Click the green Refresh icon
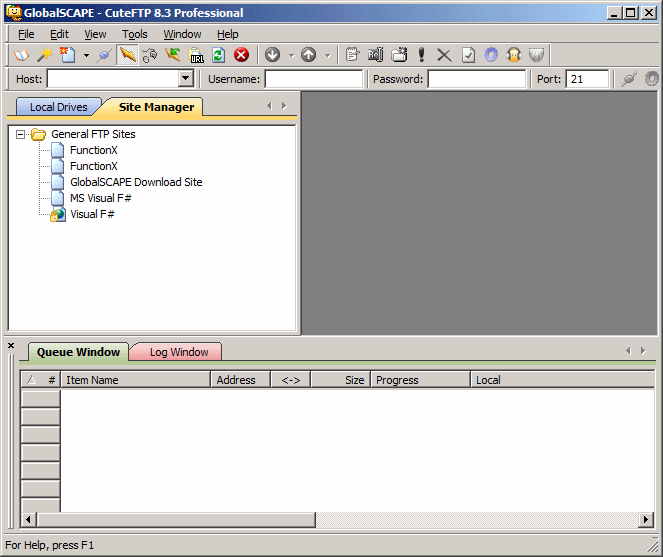Screen dimensions: 663x557 tap(219, 55)
